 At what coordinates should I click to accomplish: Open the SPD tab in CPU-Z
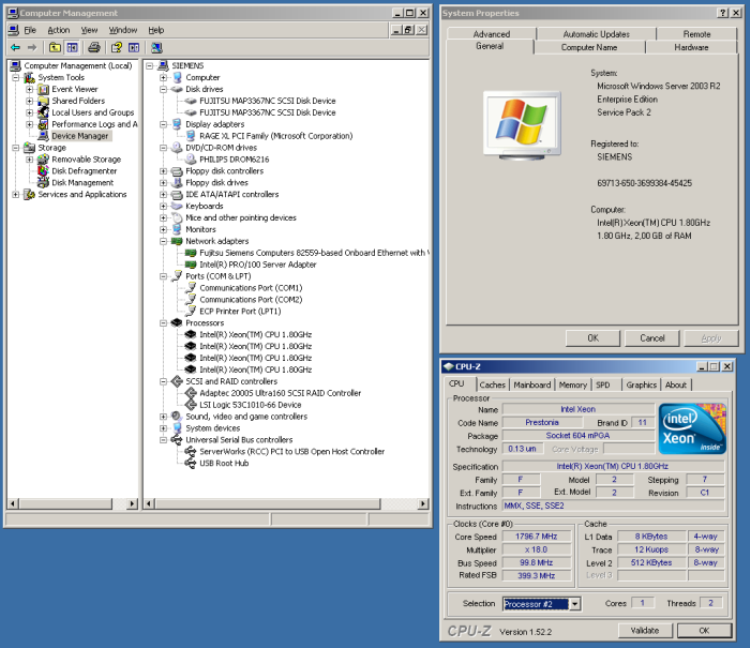(x=603, y=385)
